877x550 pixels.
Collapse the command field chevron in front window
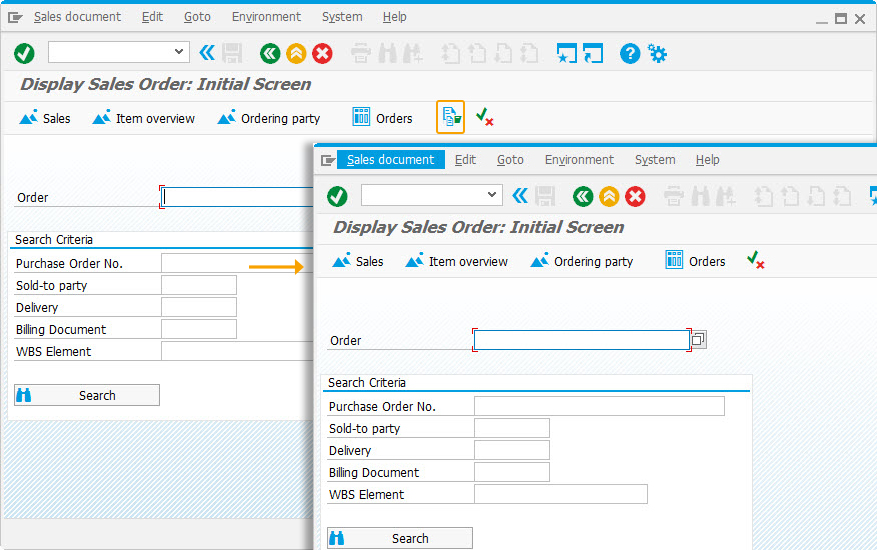[520, 195]
